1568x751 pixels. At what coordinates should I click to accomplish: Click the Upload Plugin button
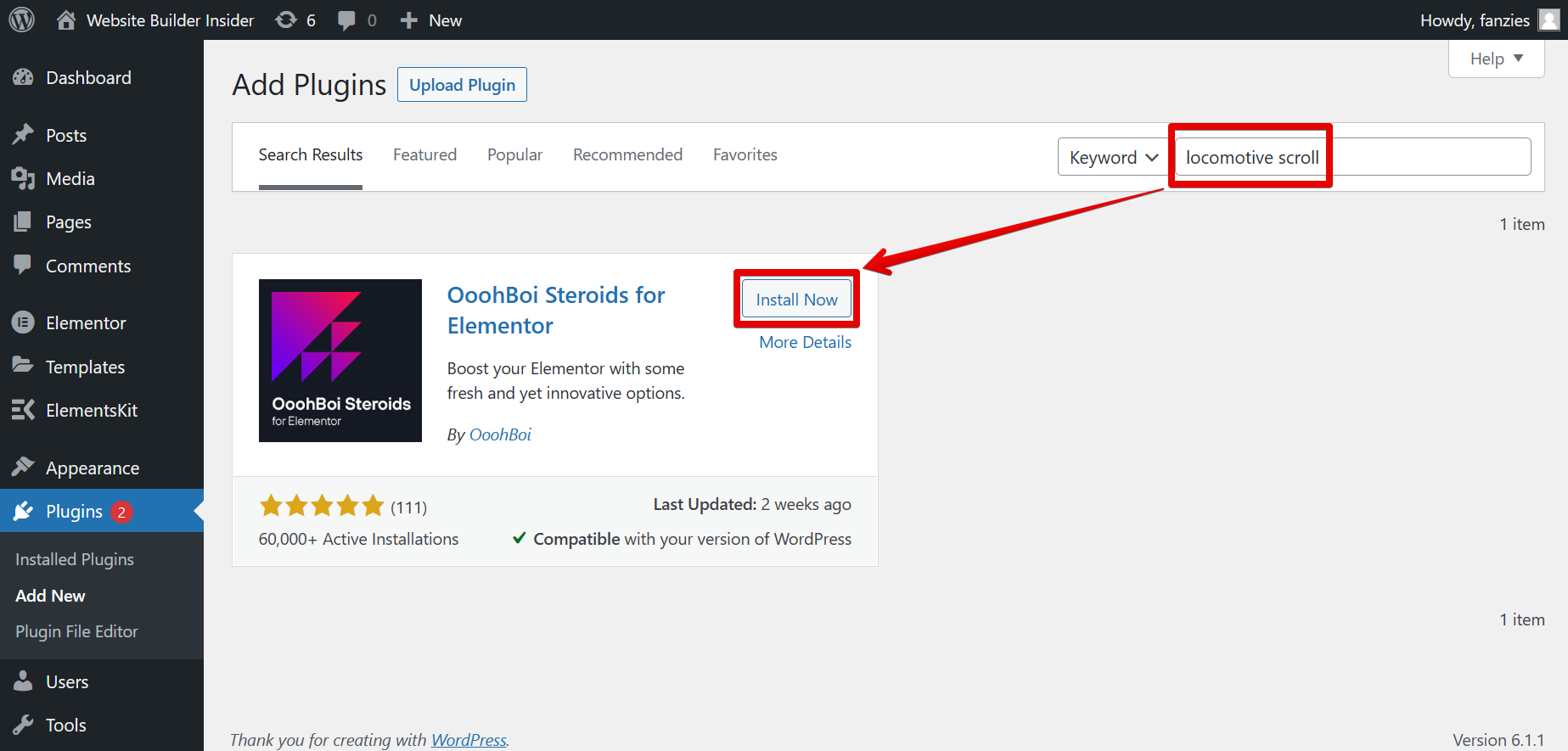pos(462,85)
